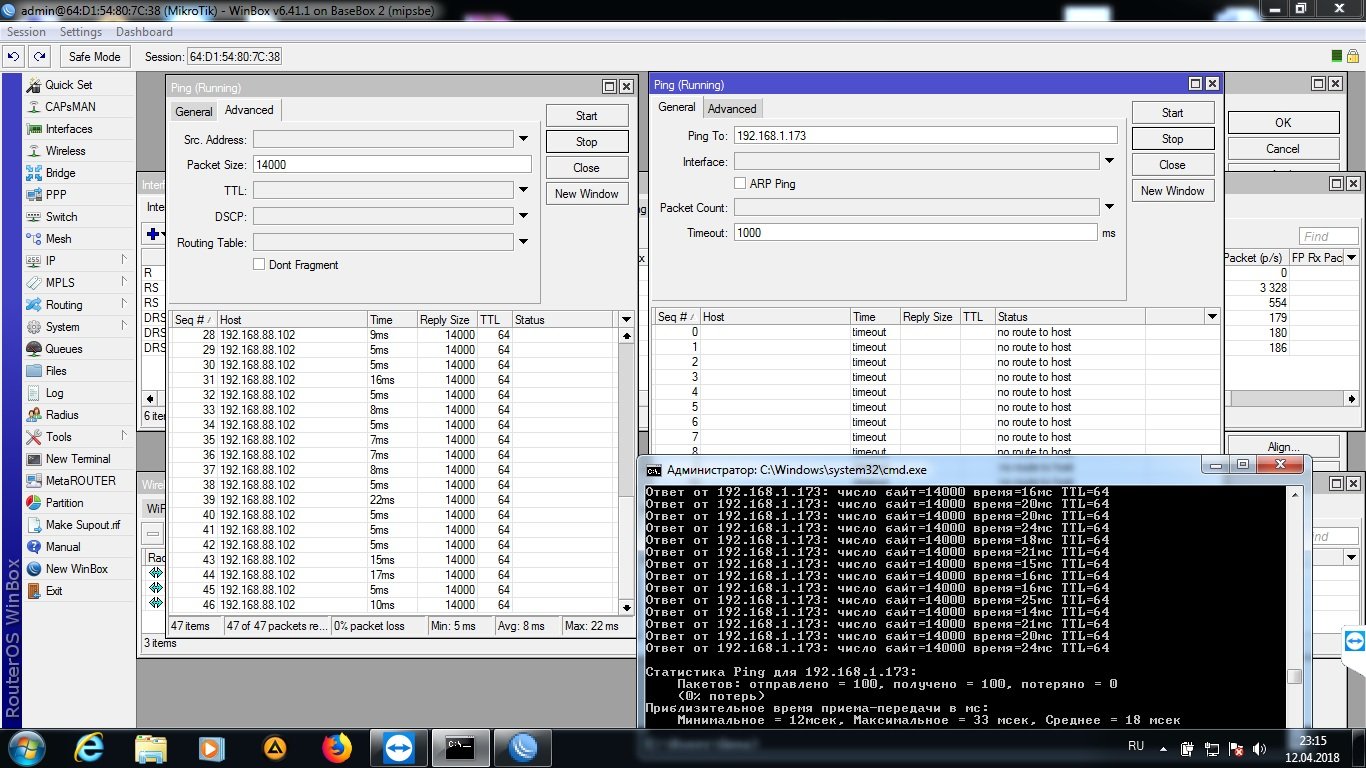
Task: Open the Log sidebar entry
Action: click(54, 393)
